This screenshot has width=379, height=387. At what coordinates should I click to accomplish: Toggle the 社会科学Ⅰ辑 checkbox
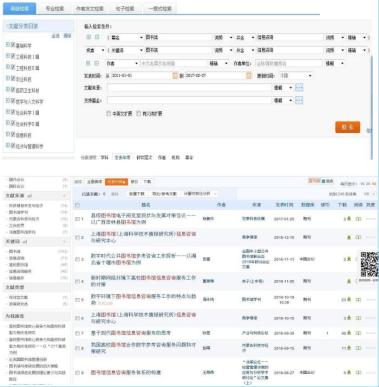click(13, 112)
